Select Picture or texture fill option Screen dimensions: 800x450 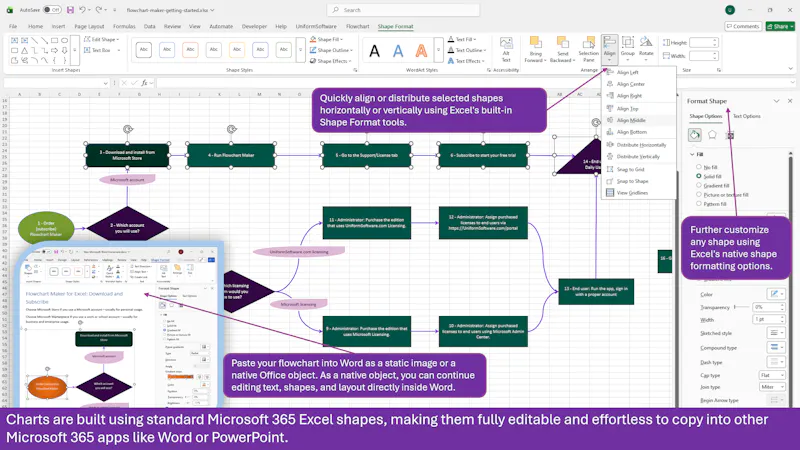698,194
